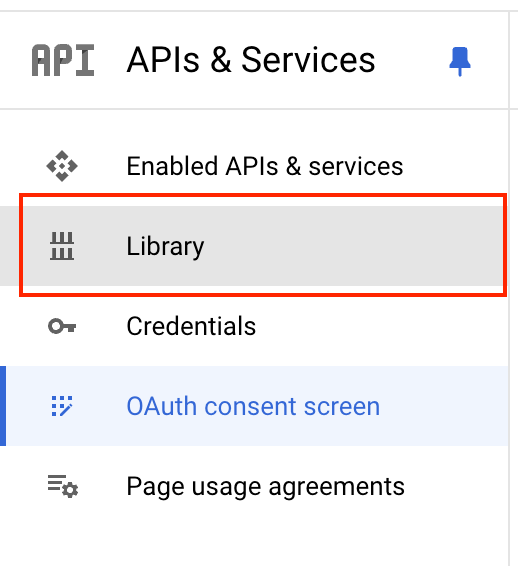Click the empty gray area of the Library row
The height and width of the screenshot is (566, 518).
coord(354,246)
